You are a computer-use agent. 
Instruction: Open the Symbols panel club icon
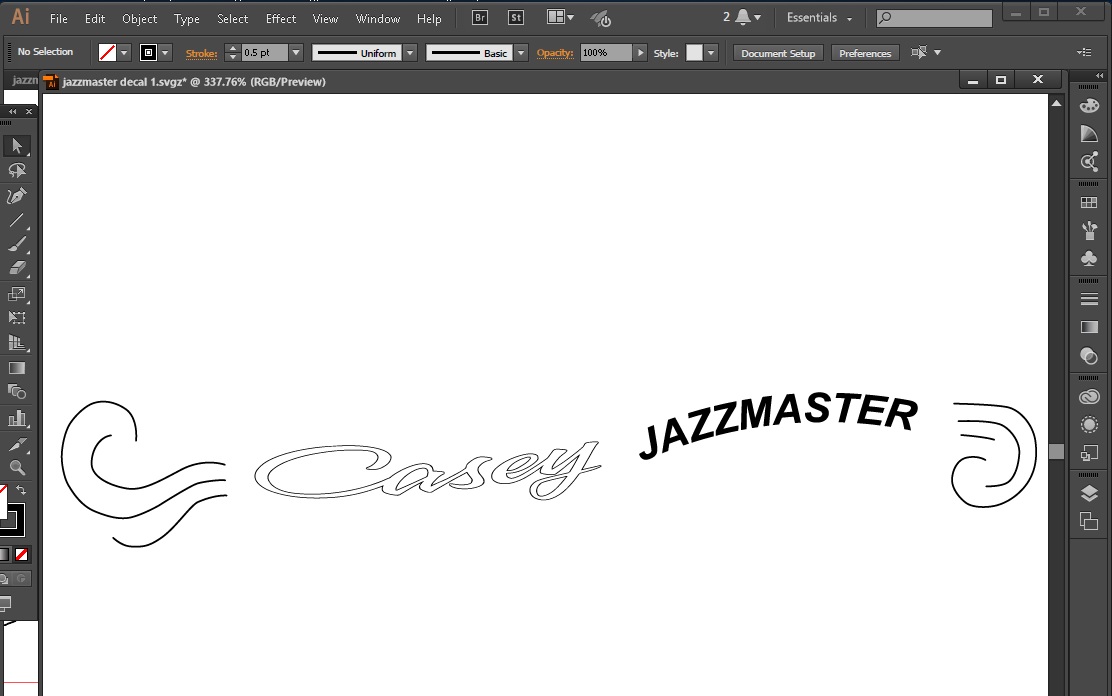click(1089, 259)
